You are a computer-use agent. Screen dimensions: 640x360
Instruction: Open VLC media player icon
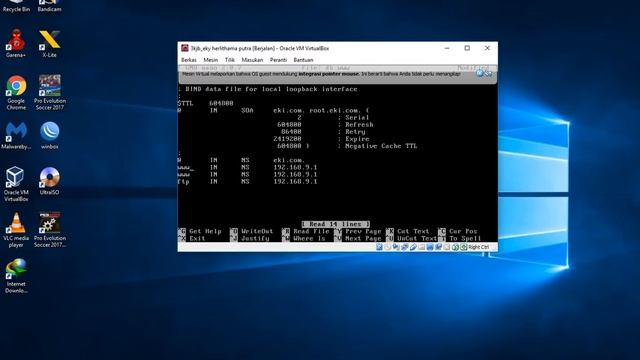[16, 229]
